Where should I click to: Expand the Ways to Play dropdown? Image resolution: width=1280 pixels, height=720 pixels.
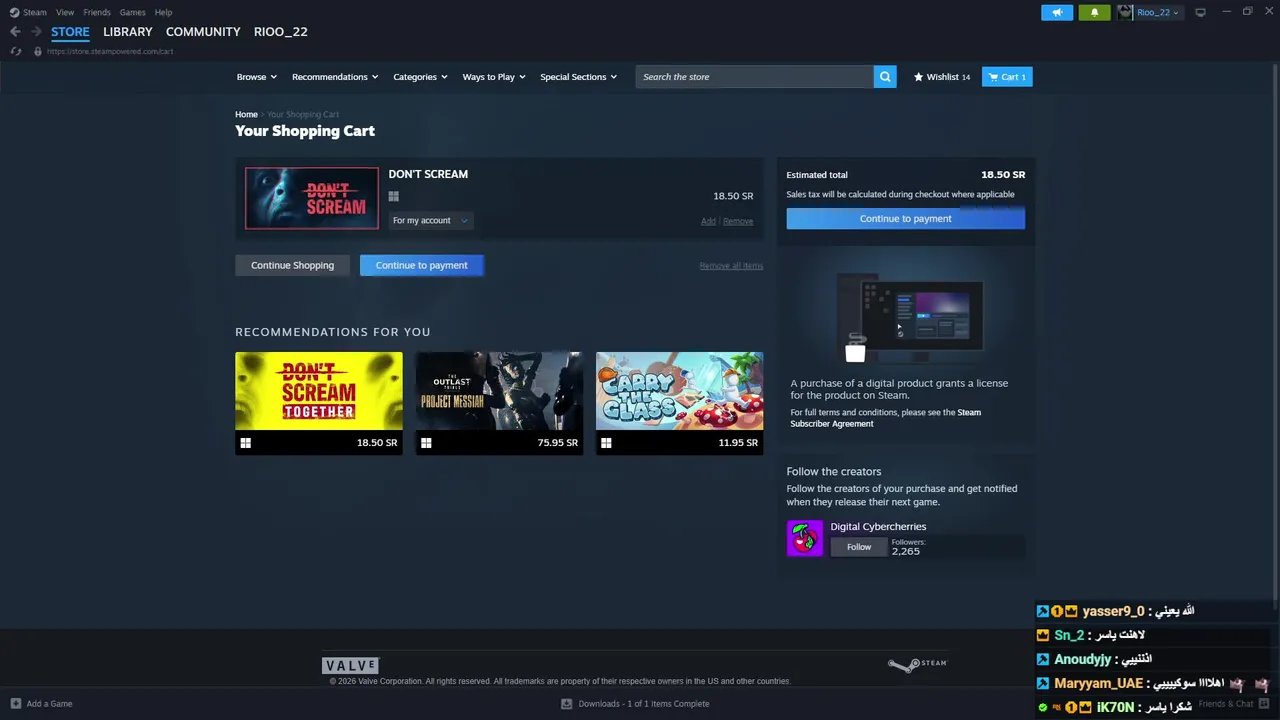point(494,77)
